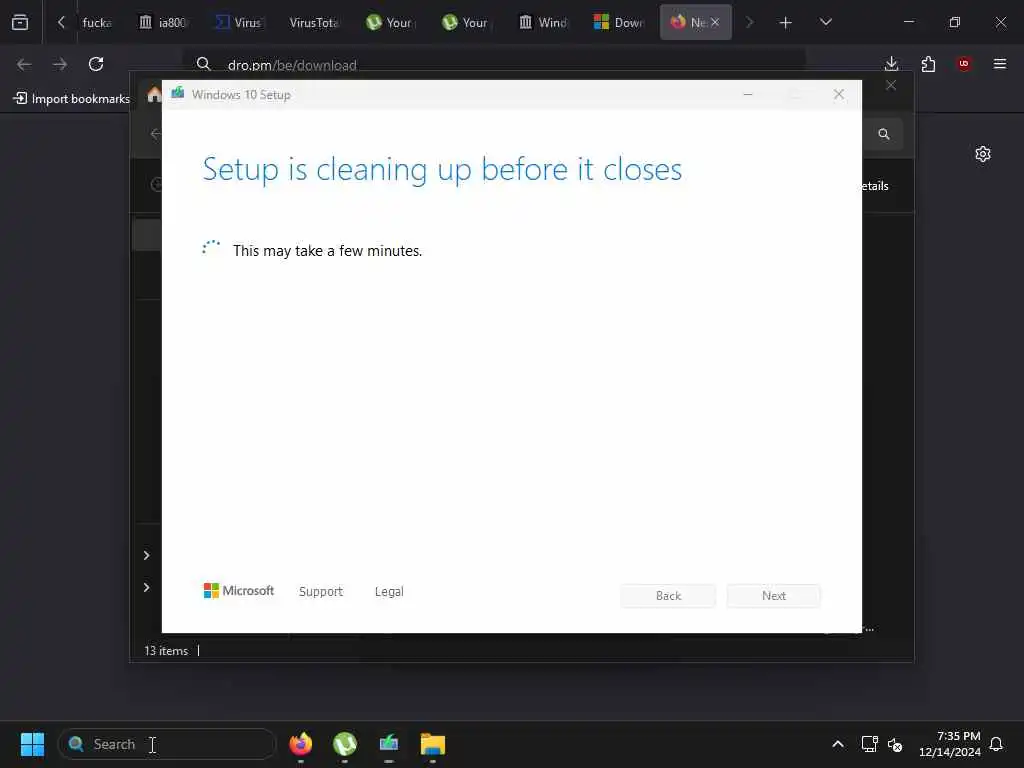Screen dimensions: 1024x768
Task: Open the Extensions puzzle icon
Action: 928,64
